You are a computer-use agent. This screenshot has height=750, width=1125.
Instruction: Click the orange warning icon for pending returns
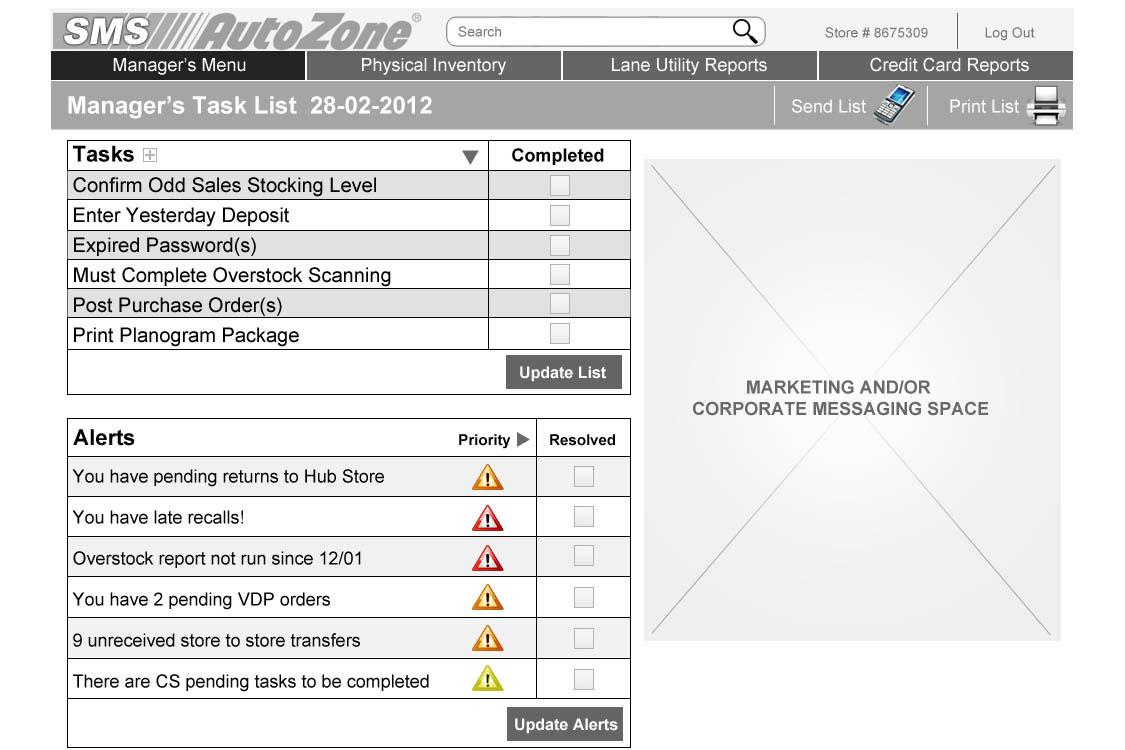coord(487,477)
